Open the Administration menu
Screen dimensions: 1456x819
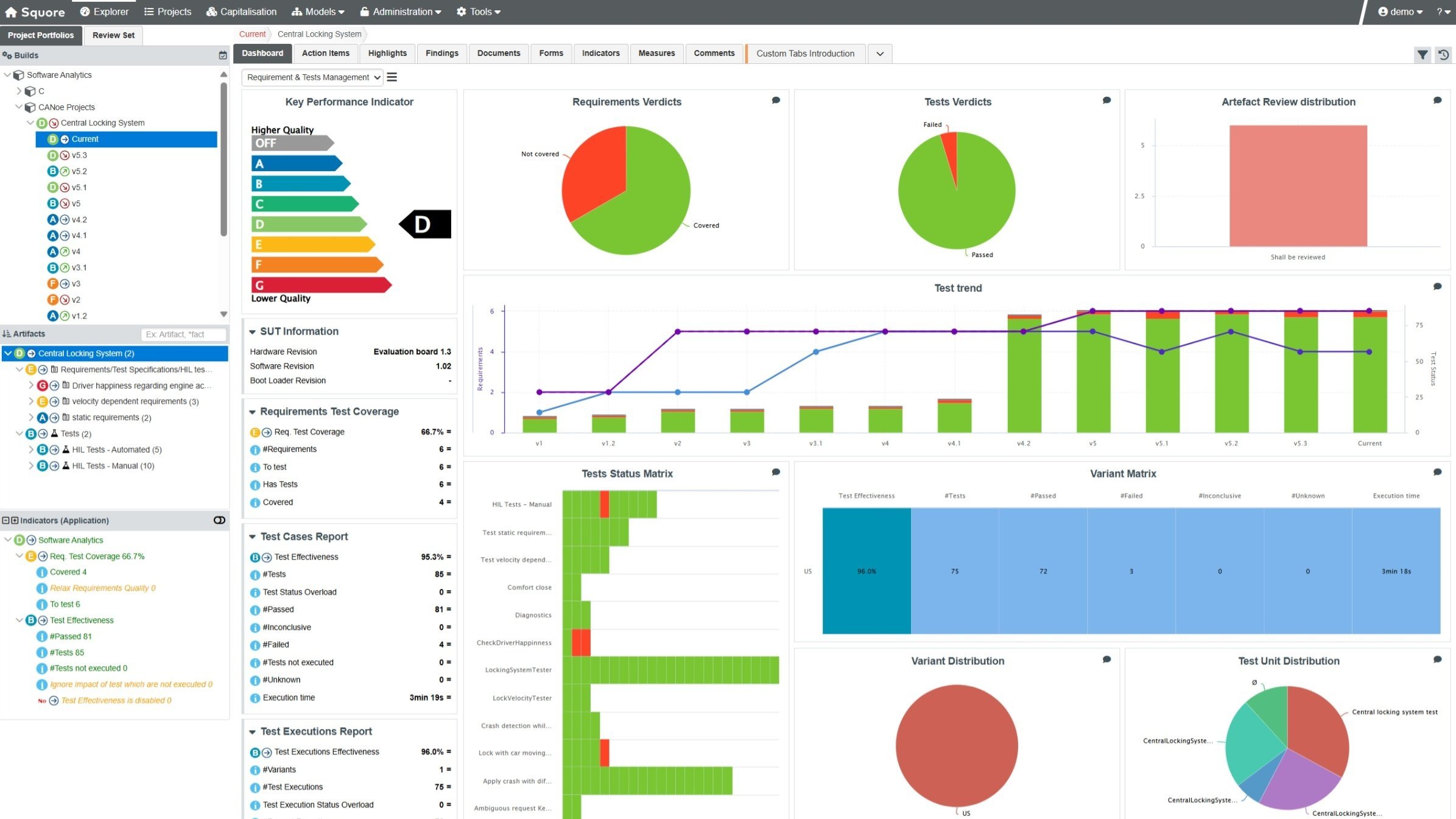coord(401,12)
